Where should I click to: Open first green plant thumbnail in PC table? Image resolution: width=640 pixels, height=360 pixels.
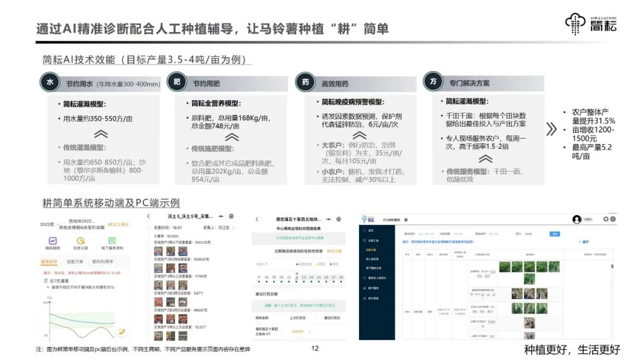tap(505, 267)
